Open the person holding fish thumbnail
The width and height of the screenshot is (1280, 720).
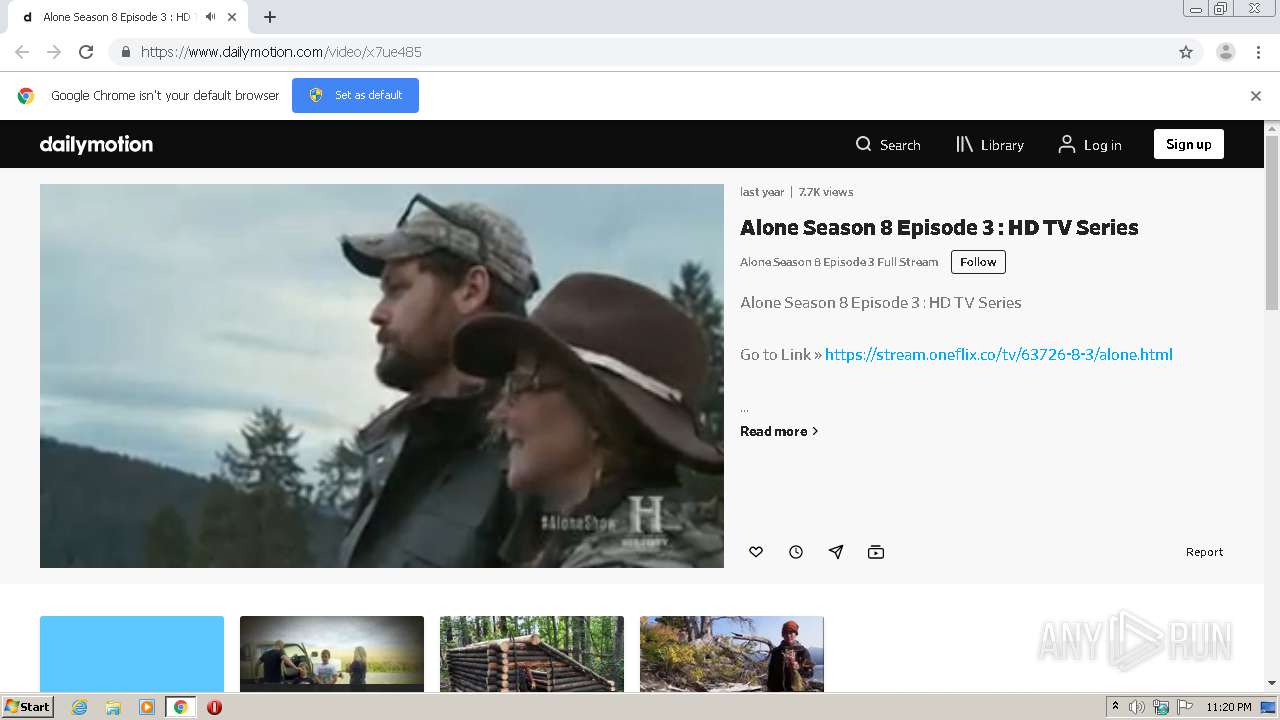pos(732,654)
